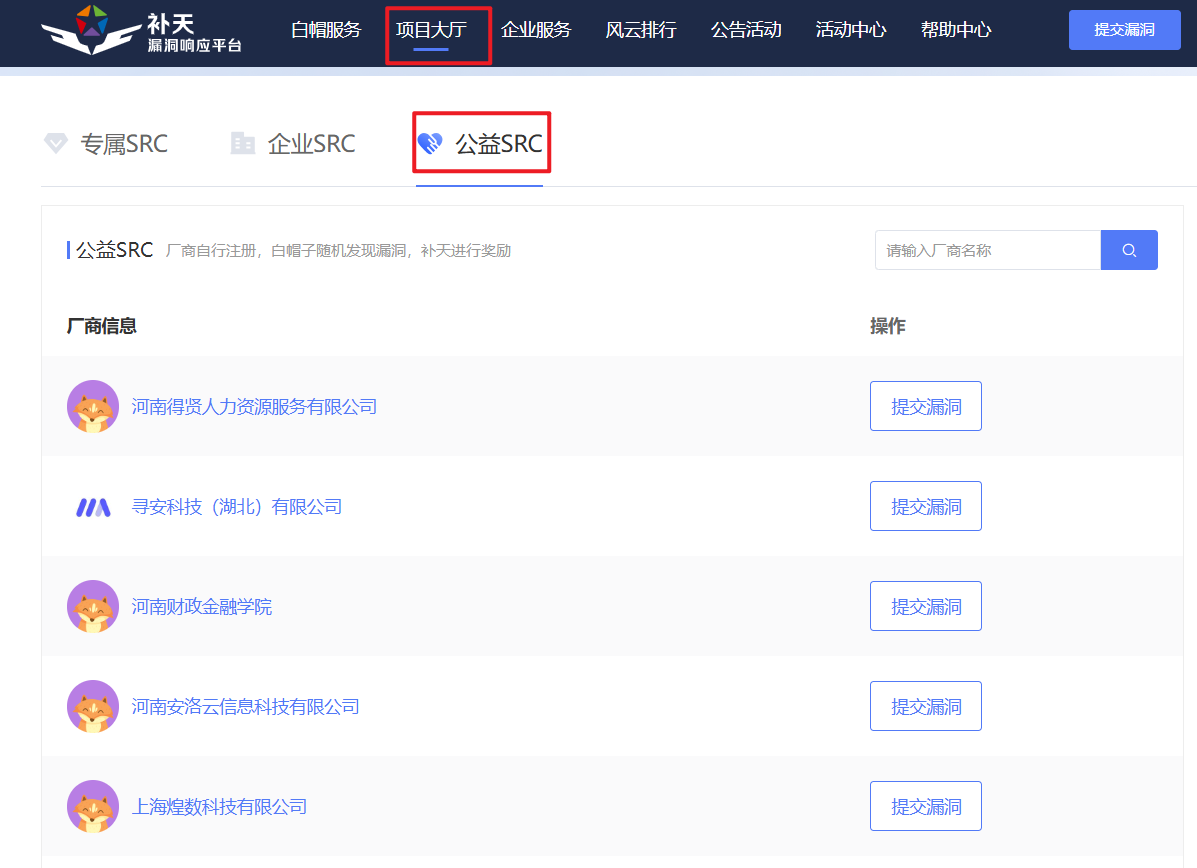
Task: Open the 活动中心 menu
Action: (x=851, y=30)
